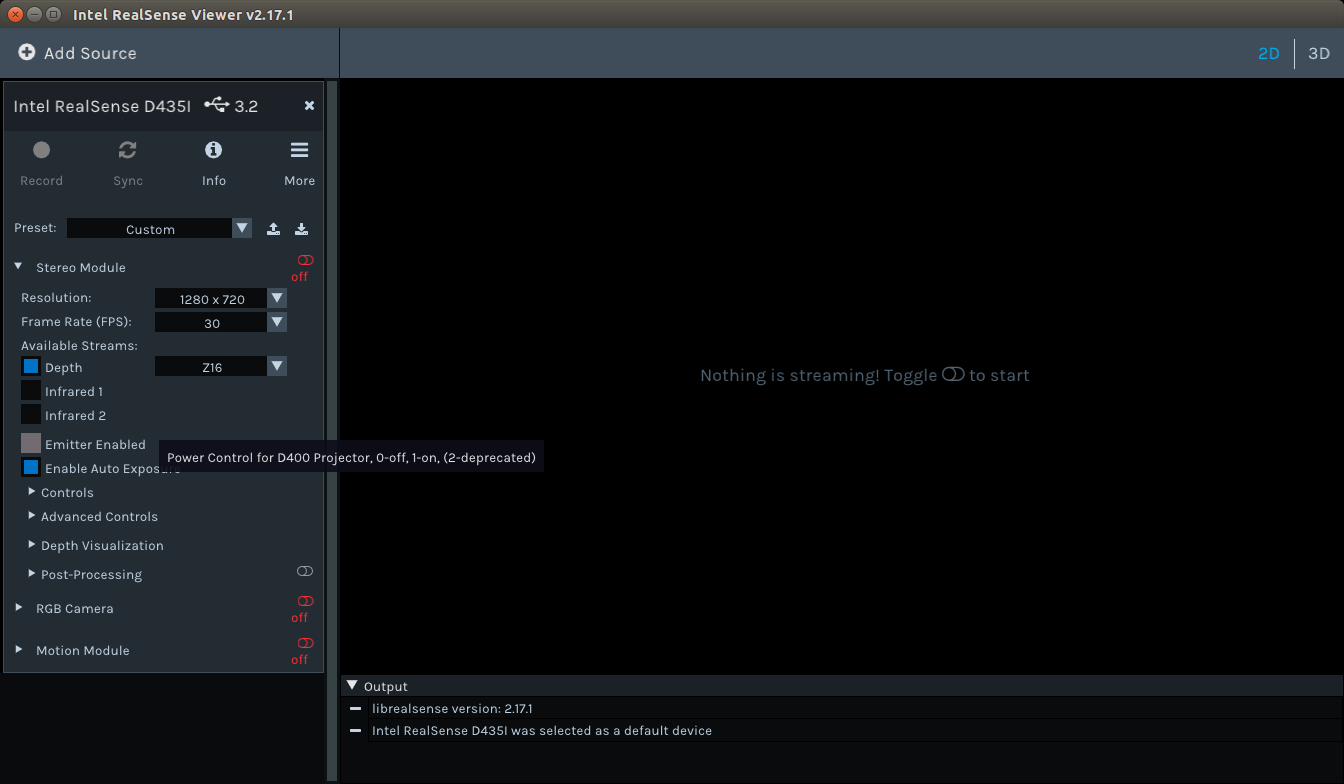Click the save preset download icon
1344x784 pixels.
(x=301, y=229)
